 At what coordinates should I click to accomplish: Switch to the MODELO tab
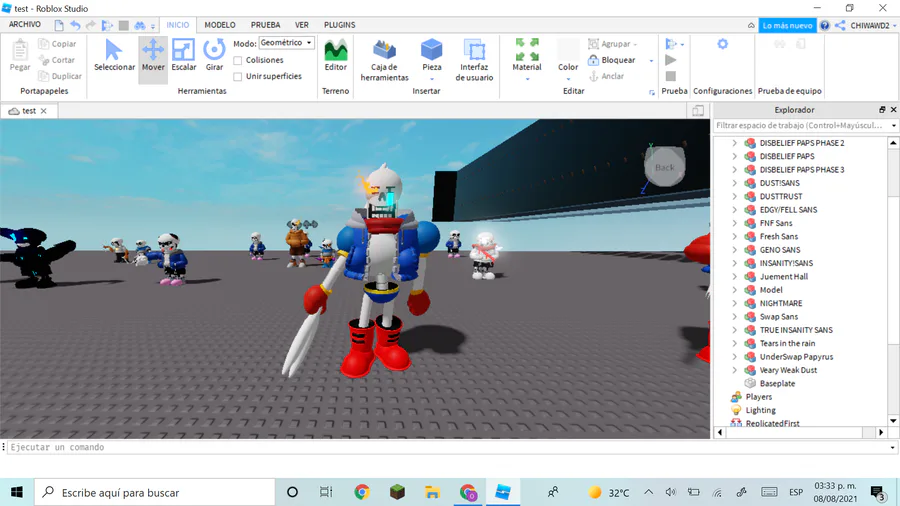click(x=220, y=25)
